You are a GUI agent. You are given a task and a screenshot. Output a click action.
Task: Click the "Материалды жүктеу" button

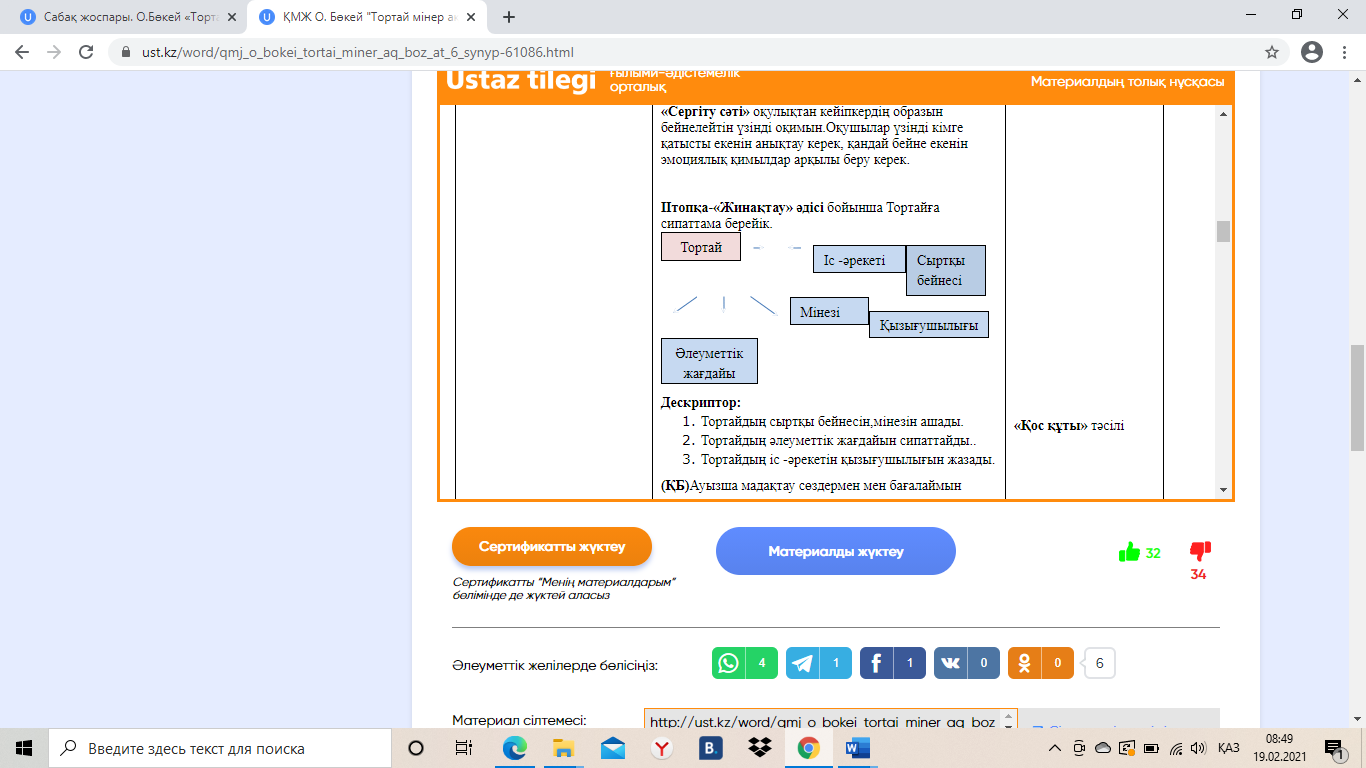[836, 551]
